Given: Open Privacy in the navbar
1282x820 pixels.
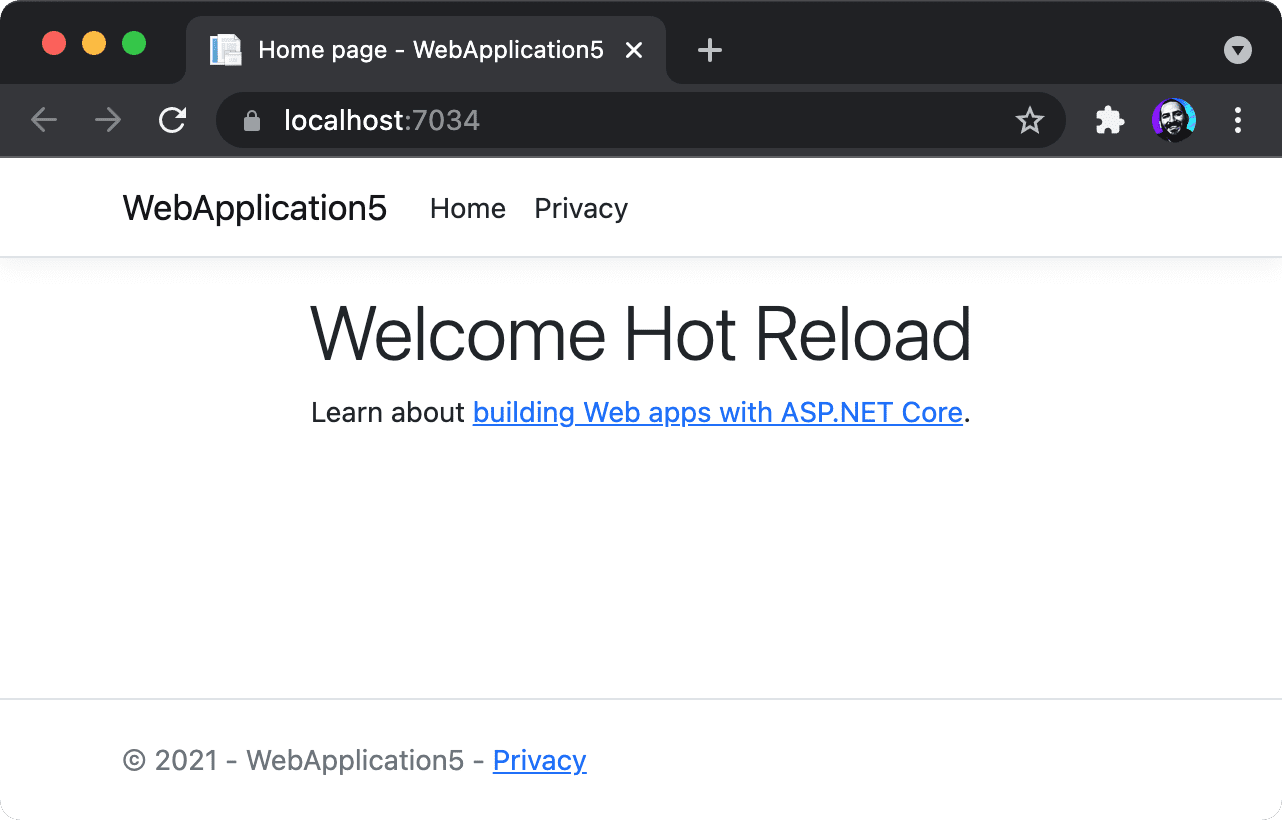Looking at the screenshot, I should coord(581,208).
